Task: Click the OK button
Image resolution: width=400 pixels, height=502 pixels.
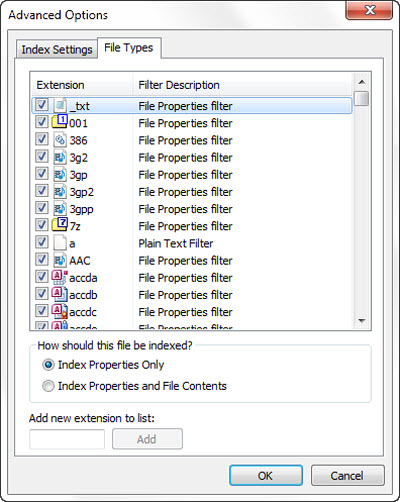Action: [266, 475]
